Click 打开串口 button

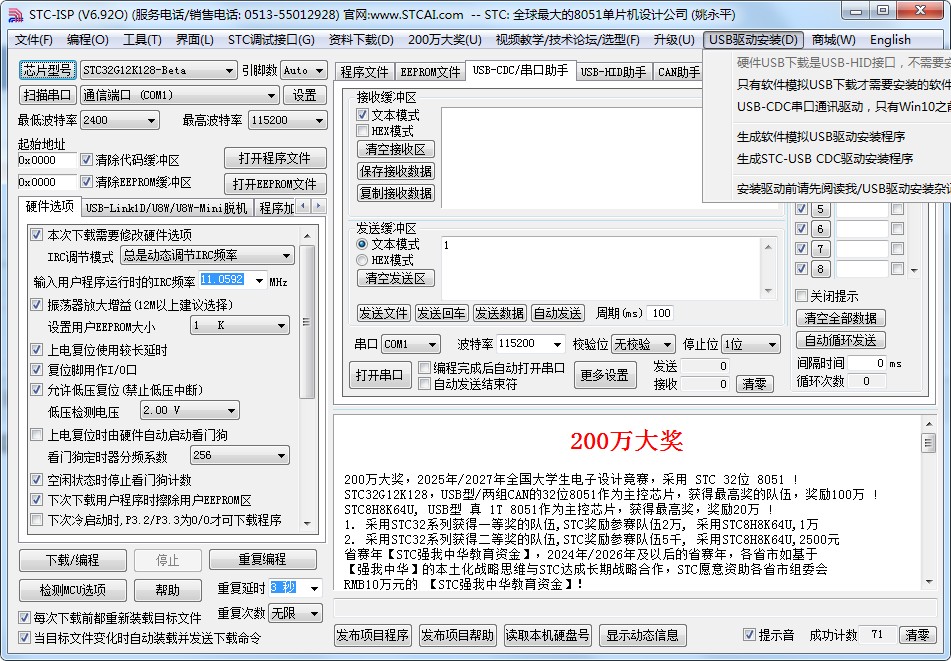[379, 375]
